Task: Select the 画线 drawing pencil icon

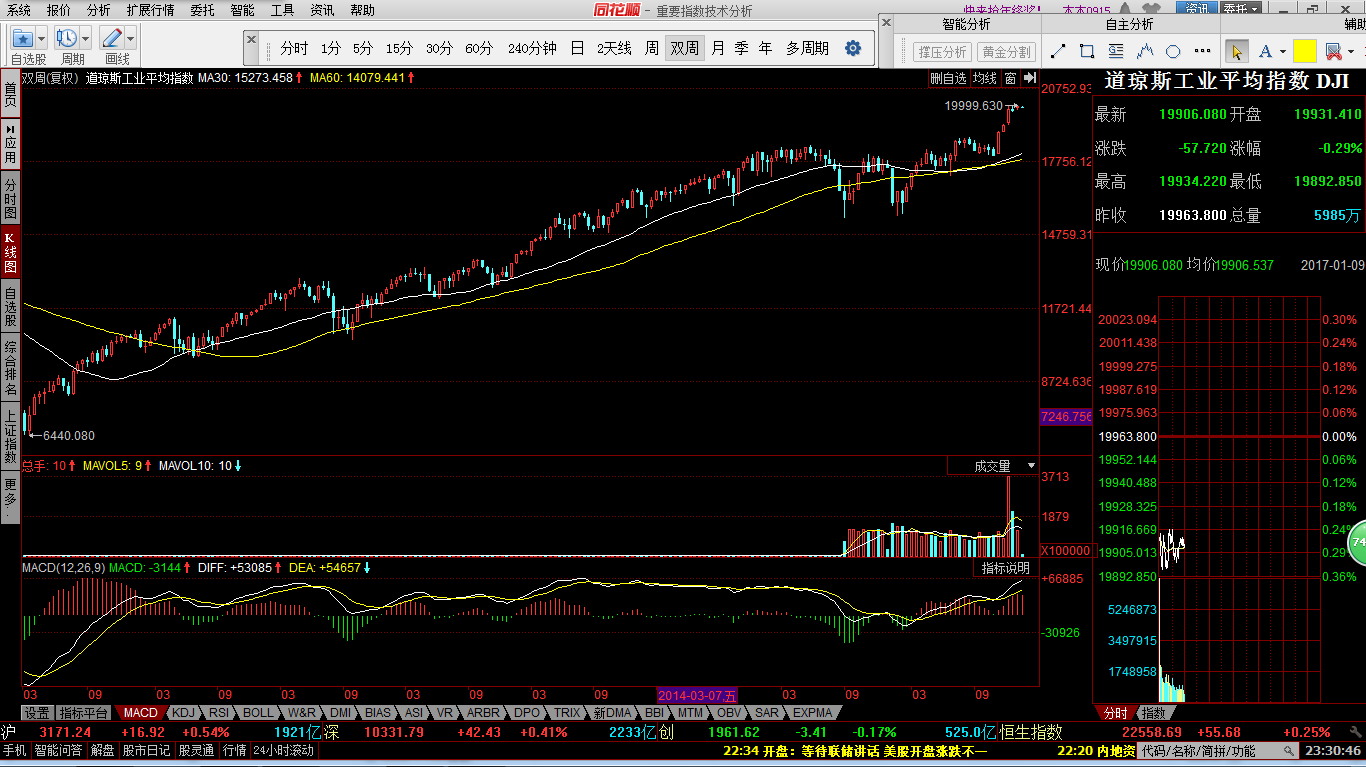Action: 111,38
